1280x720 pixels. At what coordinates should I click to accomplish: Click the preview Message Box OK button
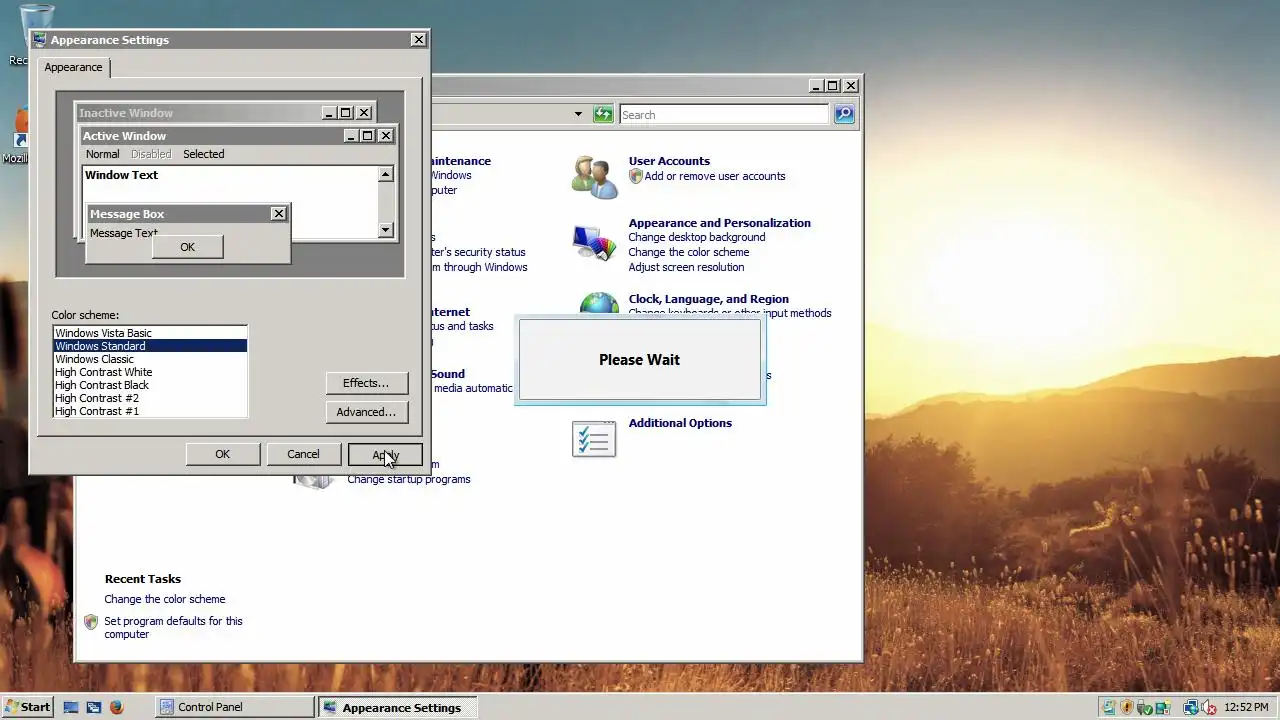[x=187, y=247]
